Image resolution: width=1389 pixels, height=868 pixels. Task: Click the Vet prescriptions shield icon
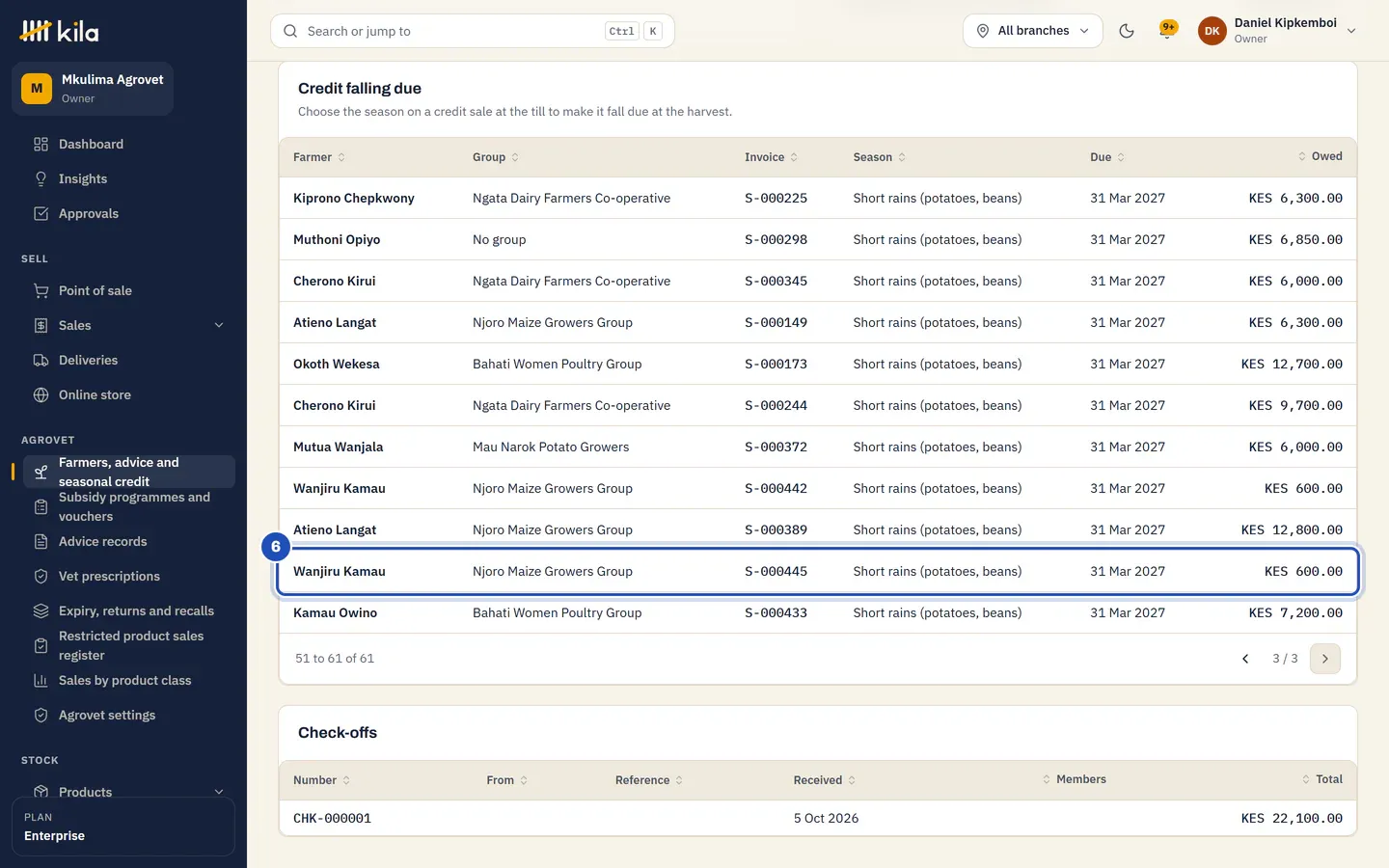click(x=41, y=577)
